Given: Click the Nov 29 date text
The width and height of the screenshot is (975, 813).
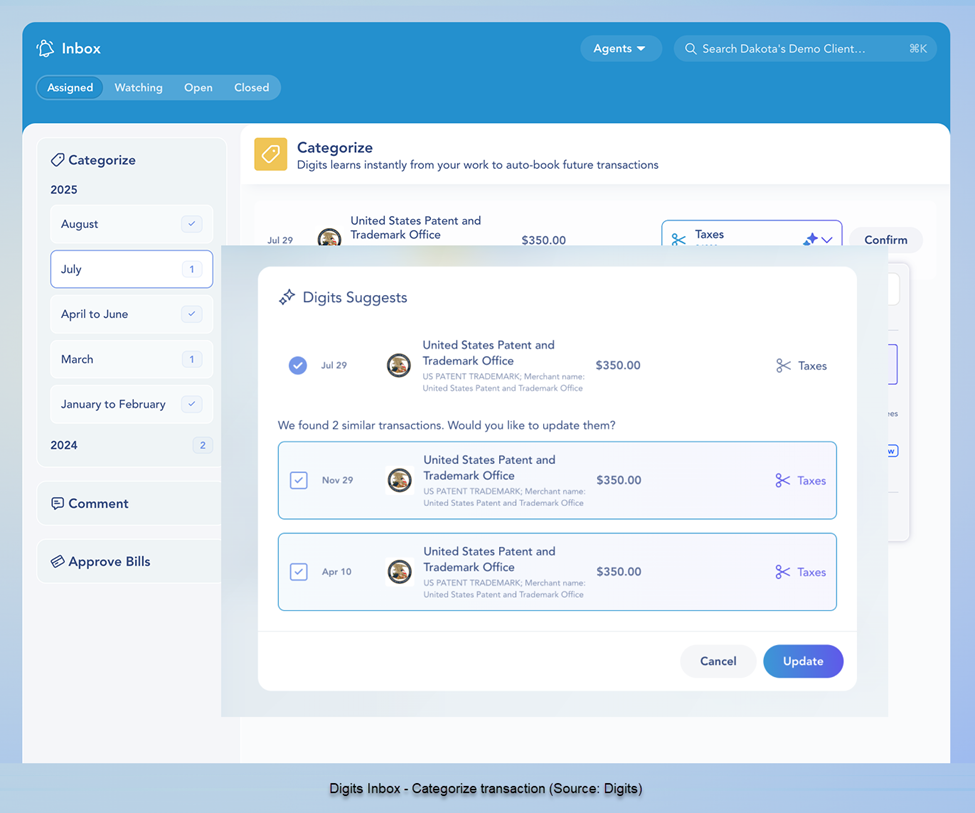Looking at the screenshot, I should pyautogui.click(x=338, y=480).
